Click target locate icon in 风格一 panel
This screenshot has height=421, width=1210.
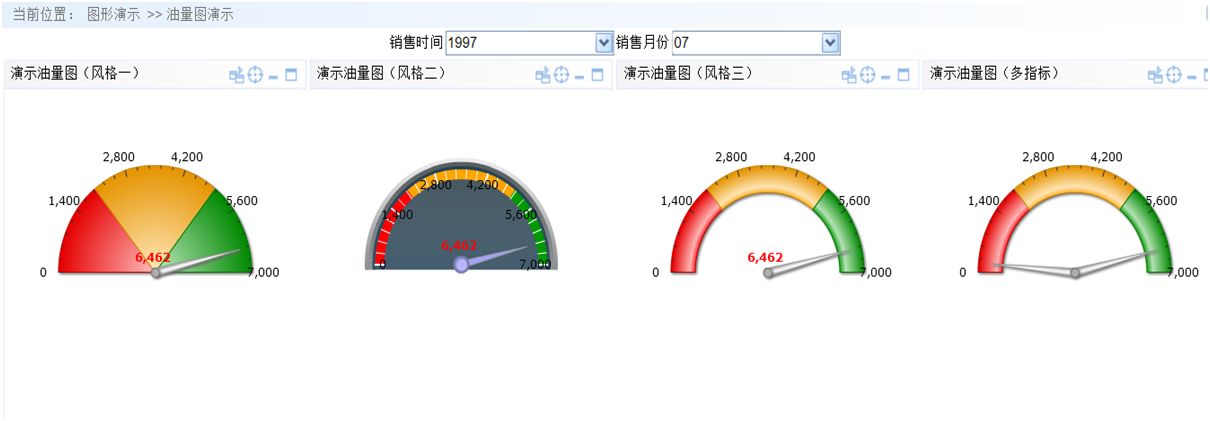point(256,75)
